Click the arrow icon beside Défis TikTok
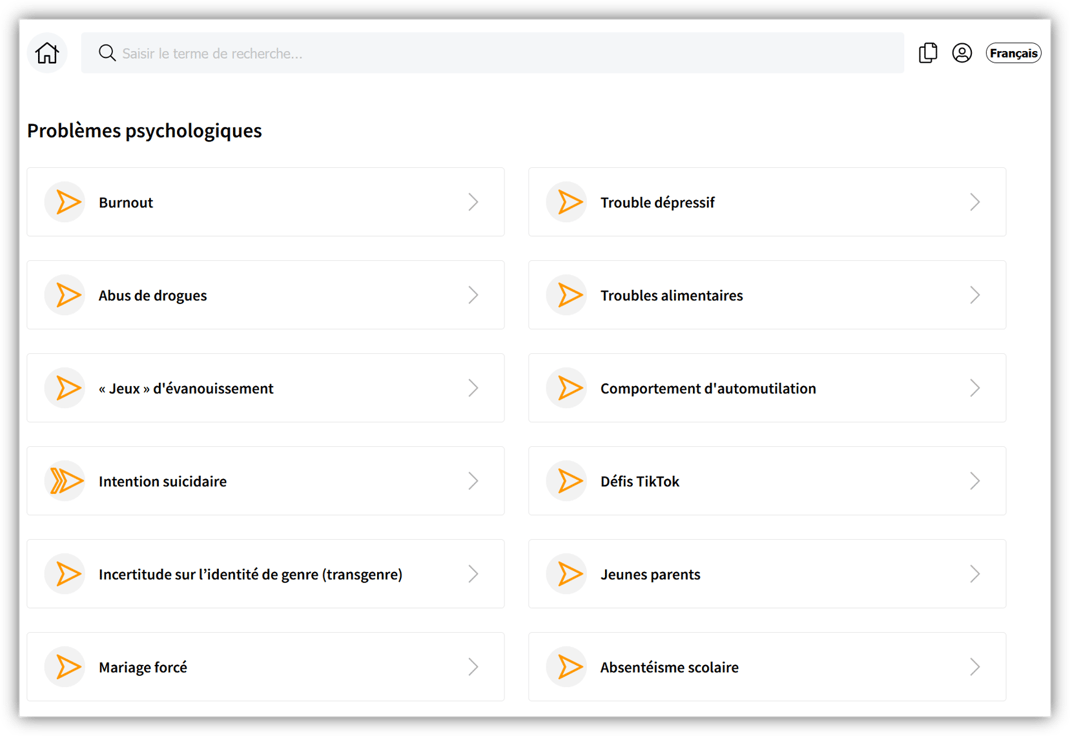1070x736 pixels. (568, 481)
